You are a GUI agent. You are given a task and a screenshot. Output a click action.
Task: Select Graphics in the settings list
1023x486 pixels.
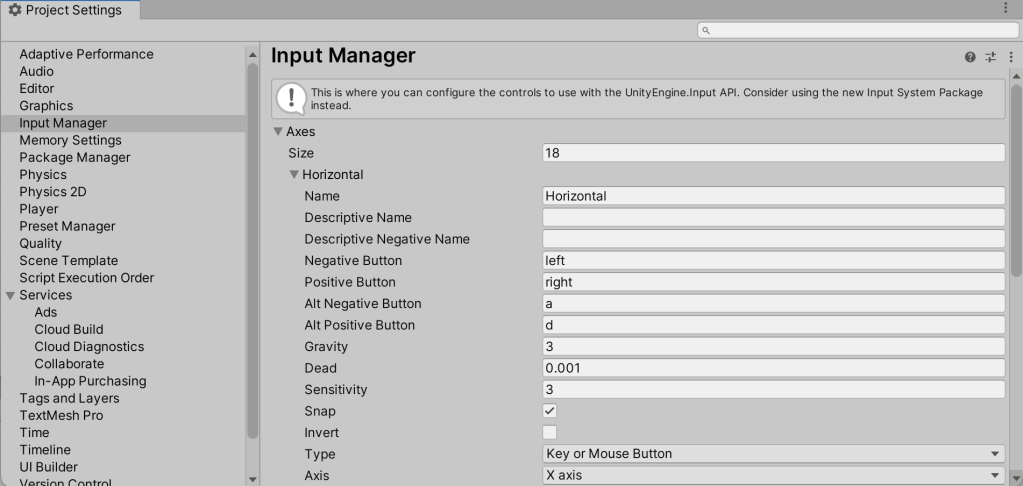[46, 106]
